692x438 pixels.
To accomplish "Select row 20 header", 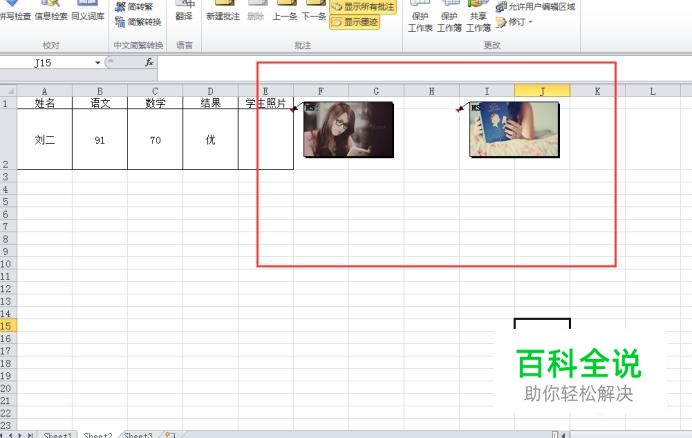I will [x=8, y=388].
